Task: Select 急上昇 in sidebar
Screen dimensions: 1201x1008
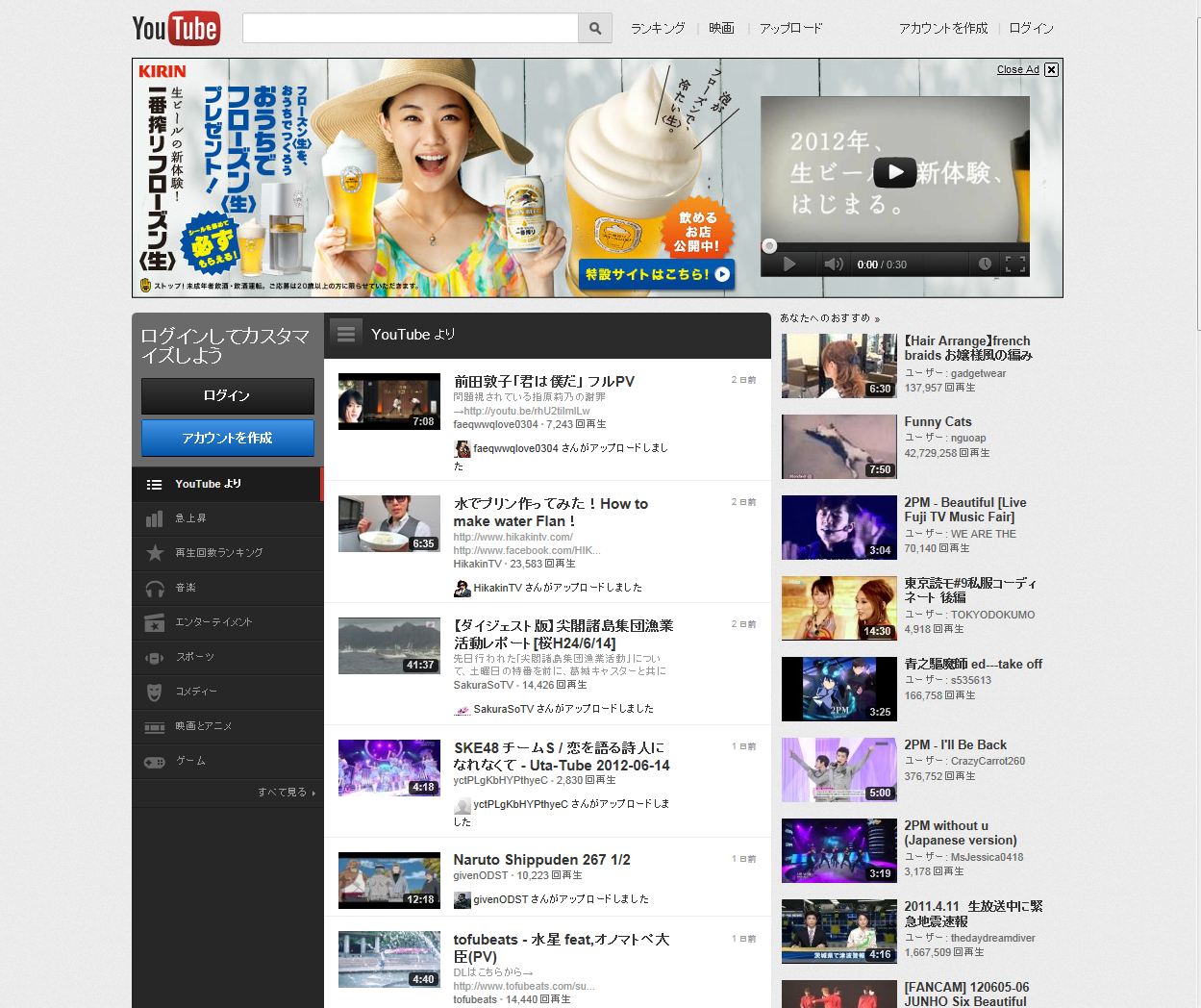Action: (x=228, y=518)
